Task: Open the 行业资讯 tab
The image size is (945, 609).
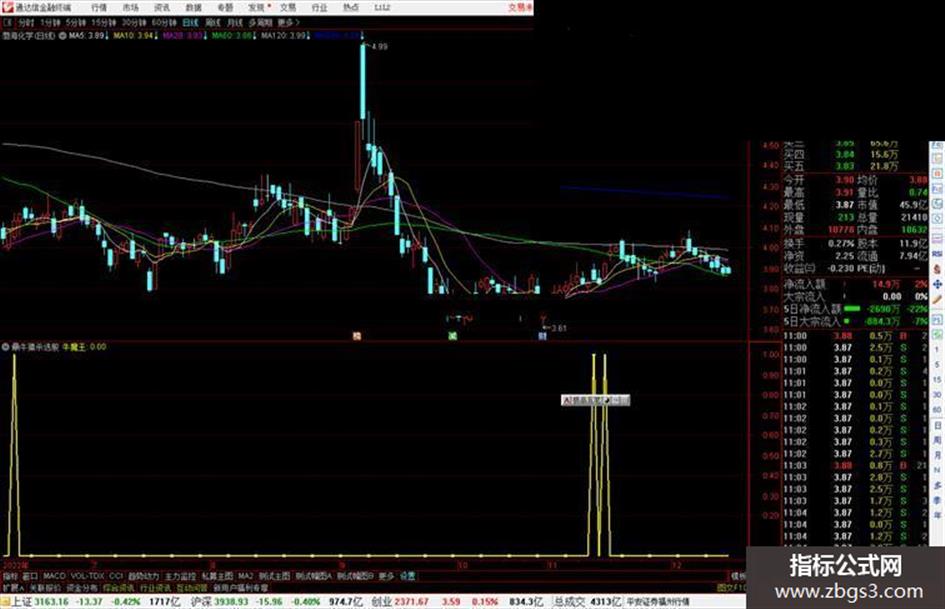Action: [x=155, y=588]
